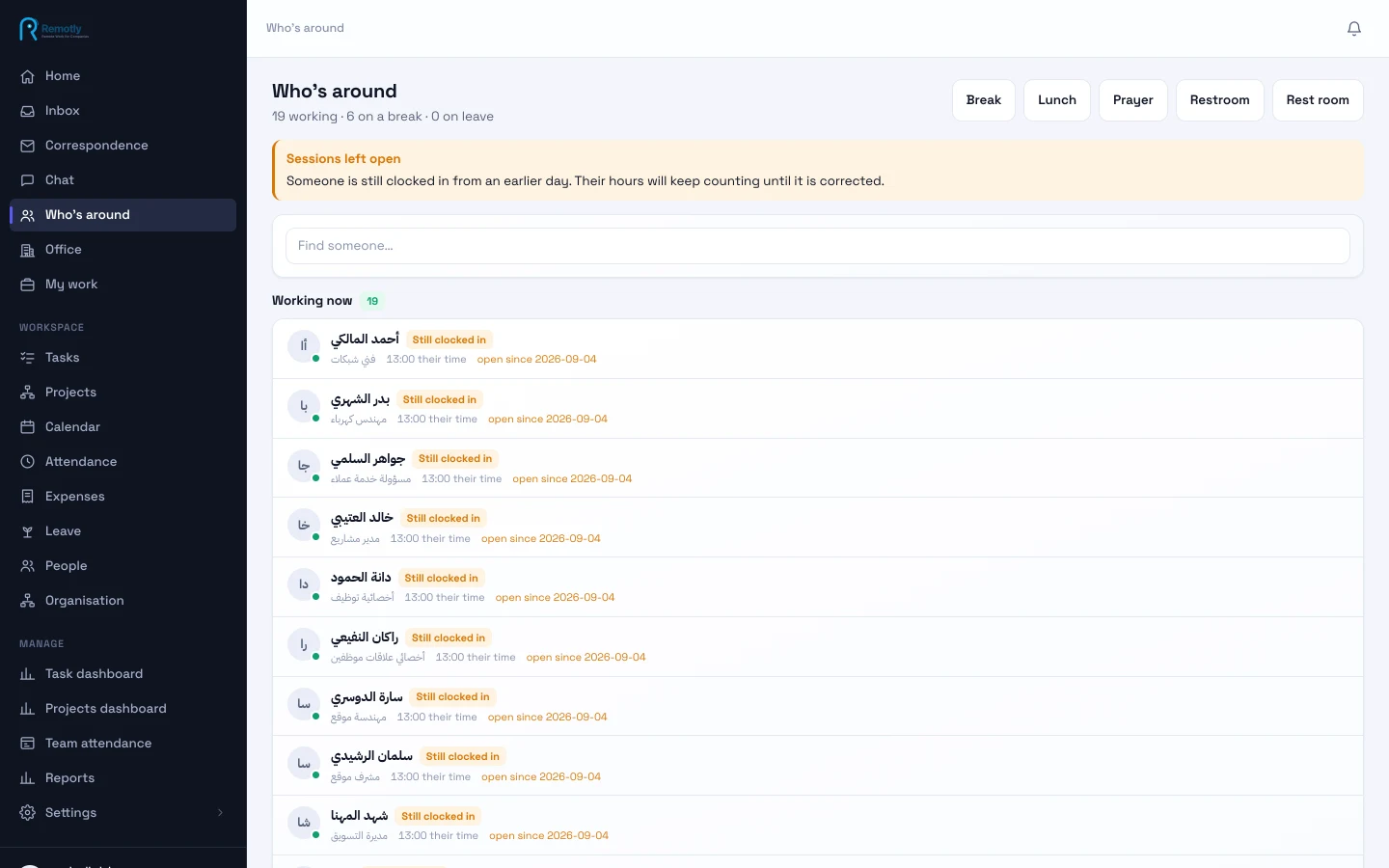Image resolution: width=1389 pixels, height=868 pixels.
Task: Click the People icon in sidebar
Action: [28, 566]
